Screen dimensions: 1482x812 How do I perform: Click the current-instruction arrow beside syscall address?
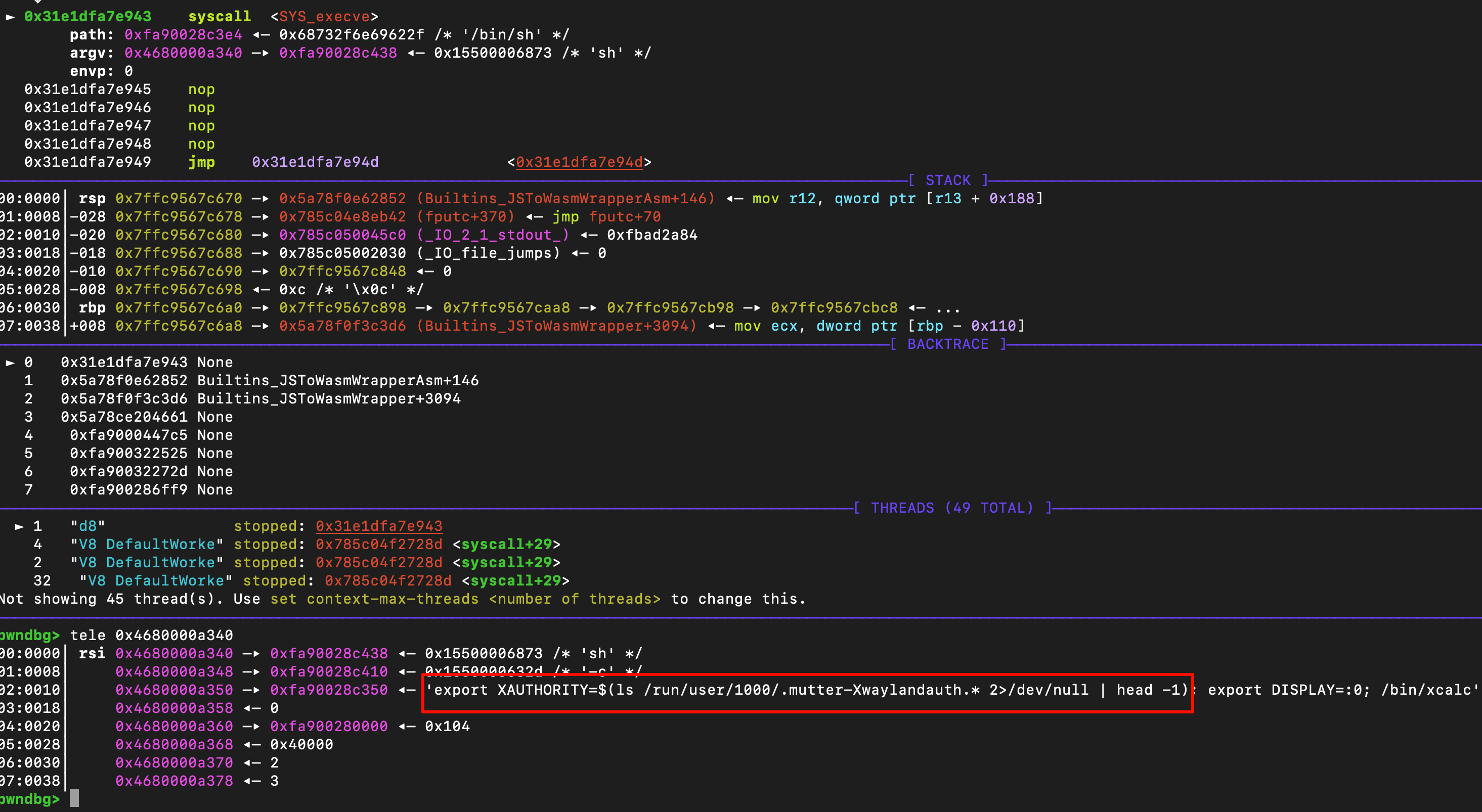coord(10,17)
